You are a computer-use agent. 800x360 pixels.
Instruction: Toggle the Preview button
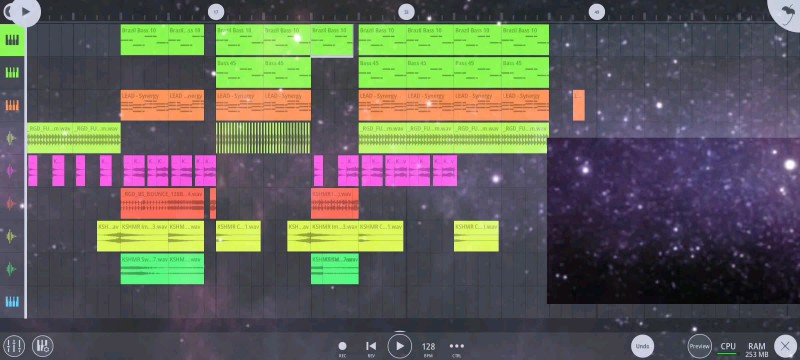point(699,346)
